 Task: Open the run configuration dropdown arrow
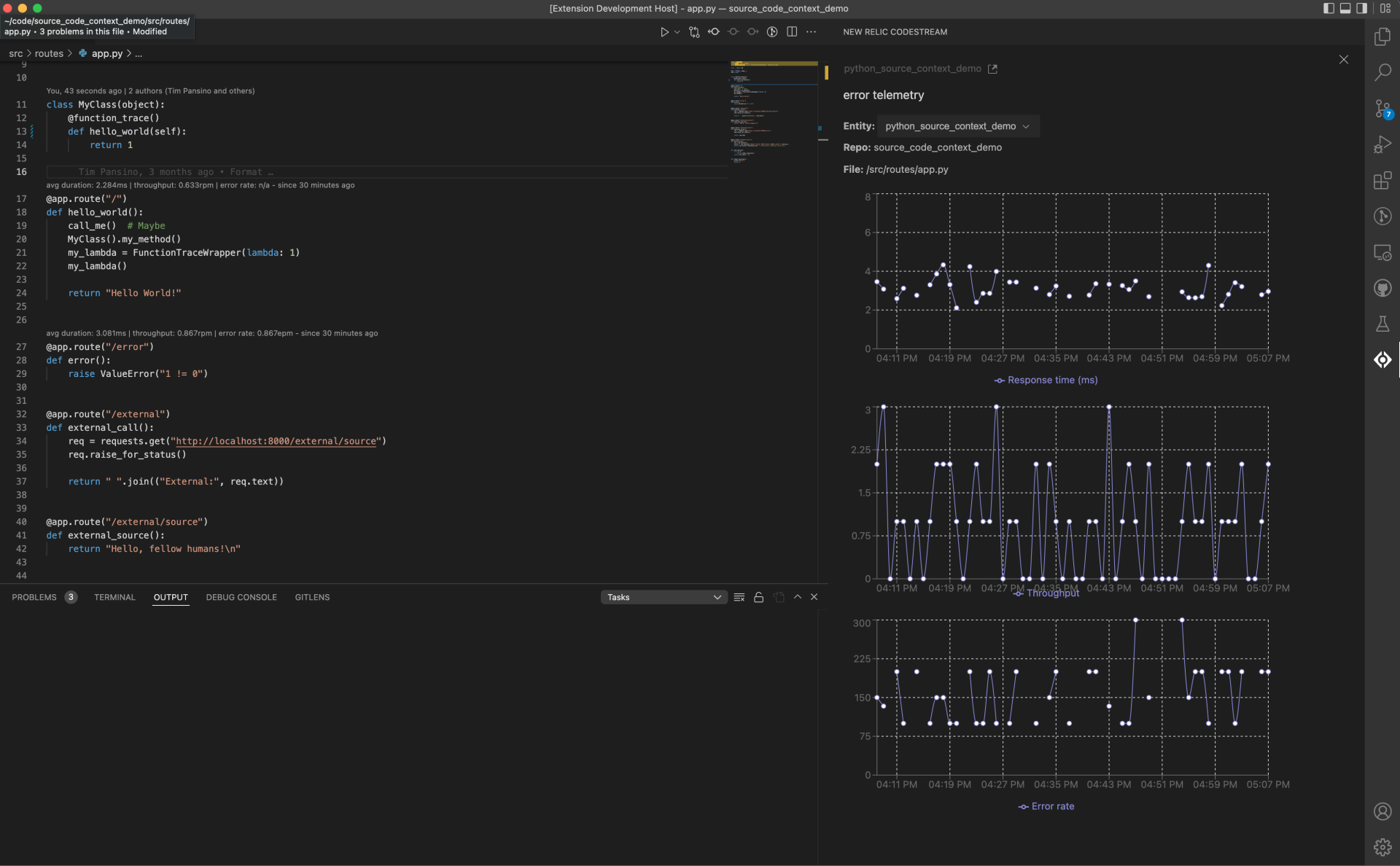click(x=677, y=32)
